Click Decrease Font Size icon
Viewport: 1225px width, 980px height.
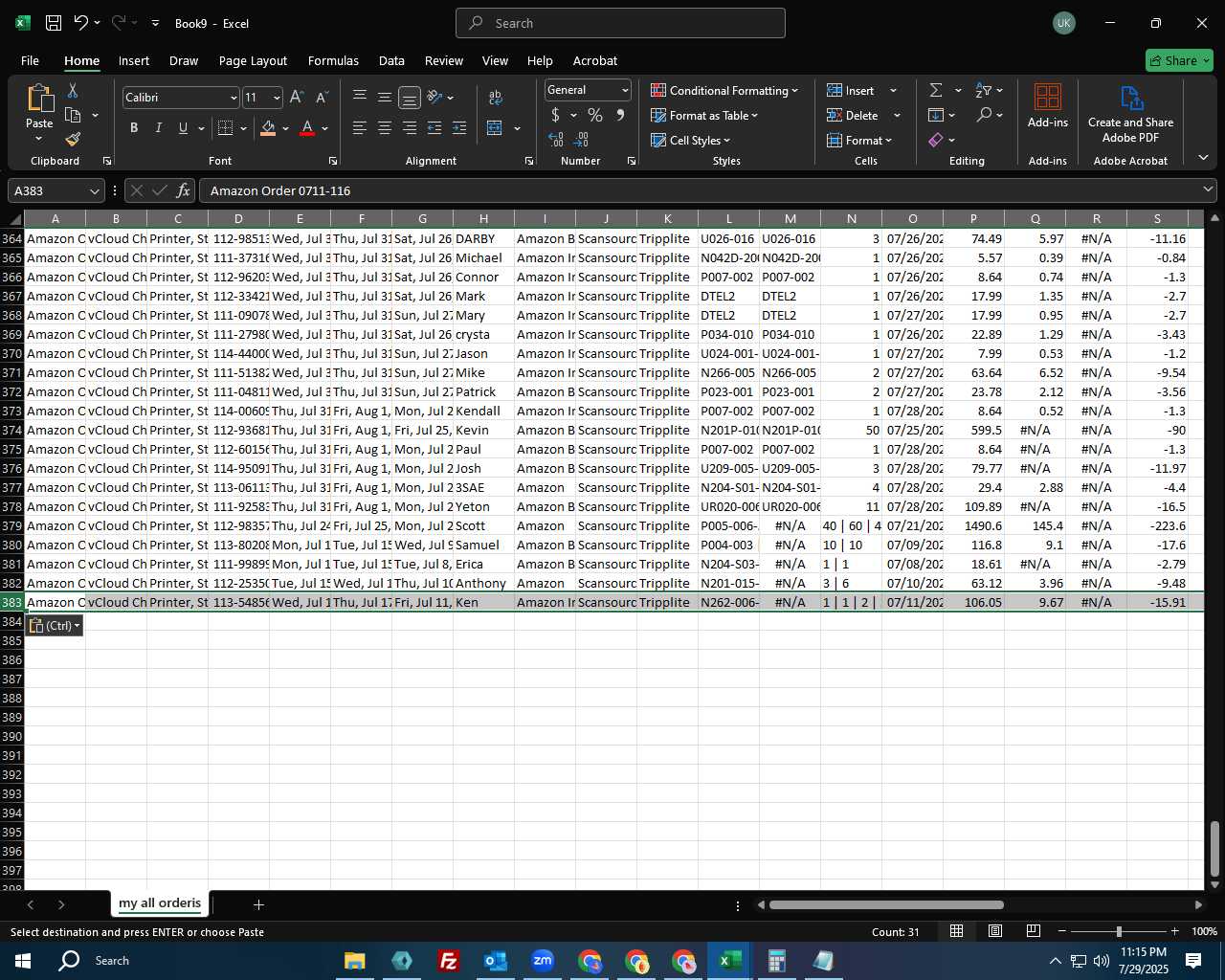point(322,98)
